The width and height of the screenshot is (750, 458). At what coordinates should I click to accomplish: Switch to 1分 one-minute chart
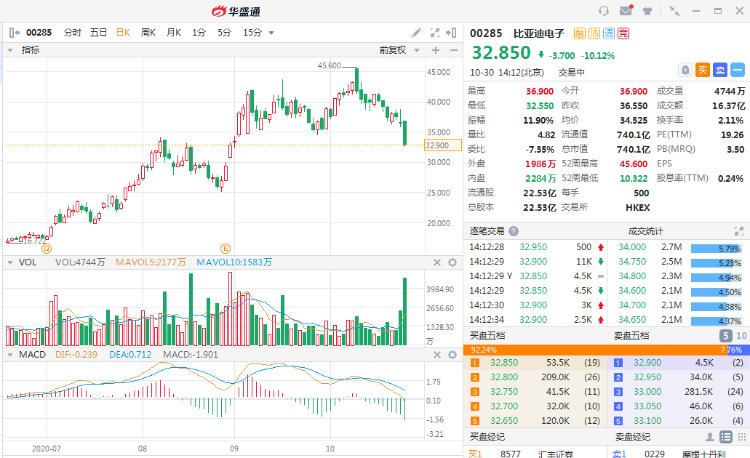click(199, 33)
